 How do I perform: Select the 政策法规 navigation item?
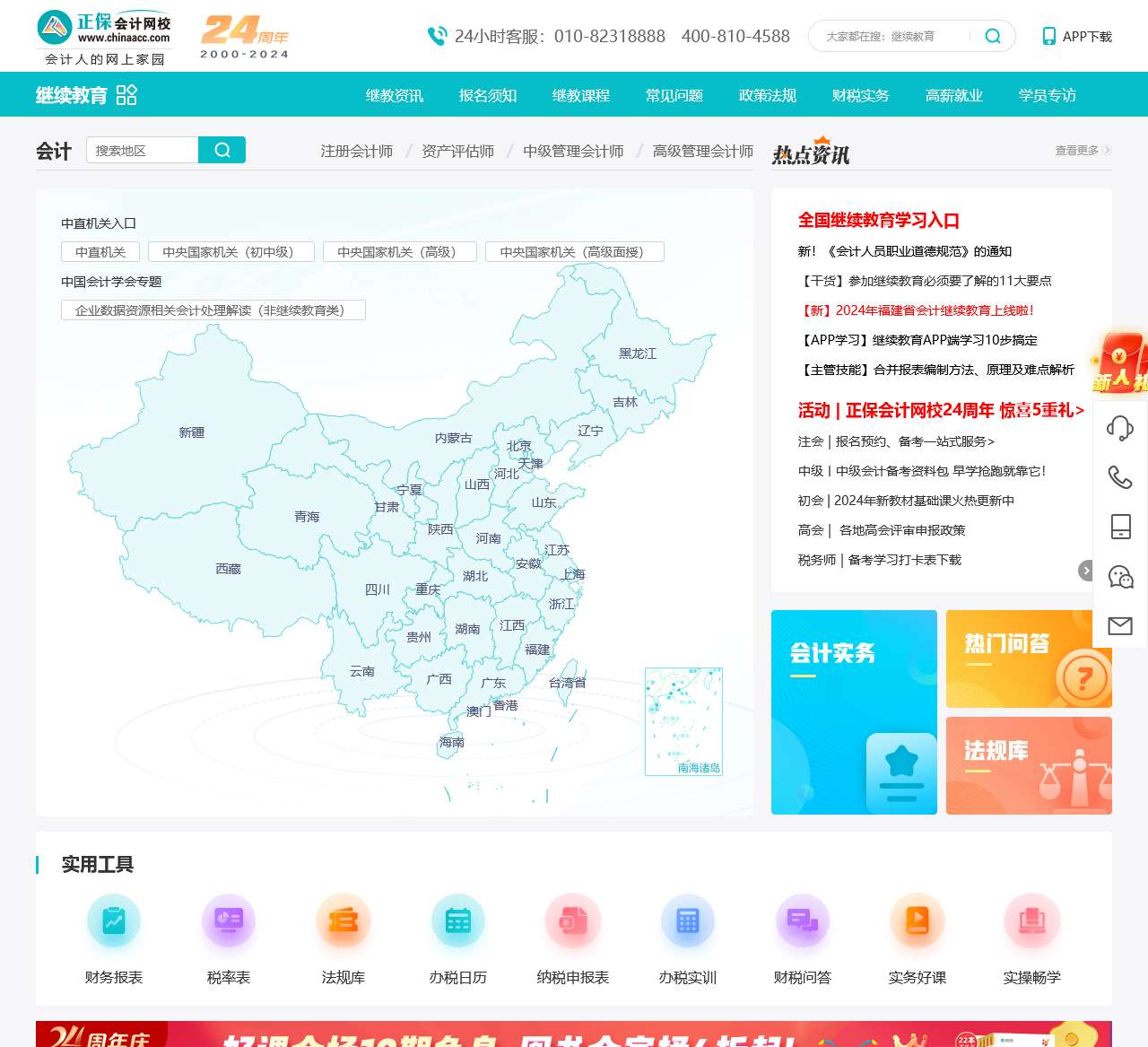click(x=767, y=95)
